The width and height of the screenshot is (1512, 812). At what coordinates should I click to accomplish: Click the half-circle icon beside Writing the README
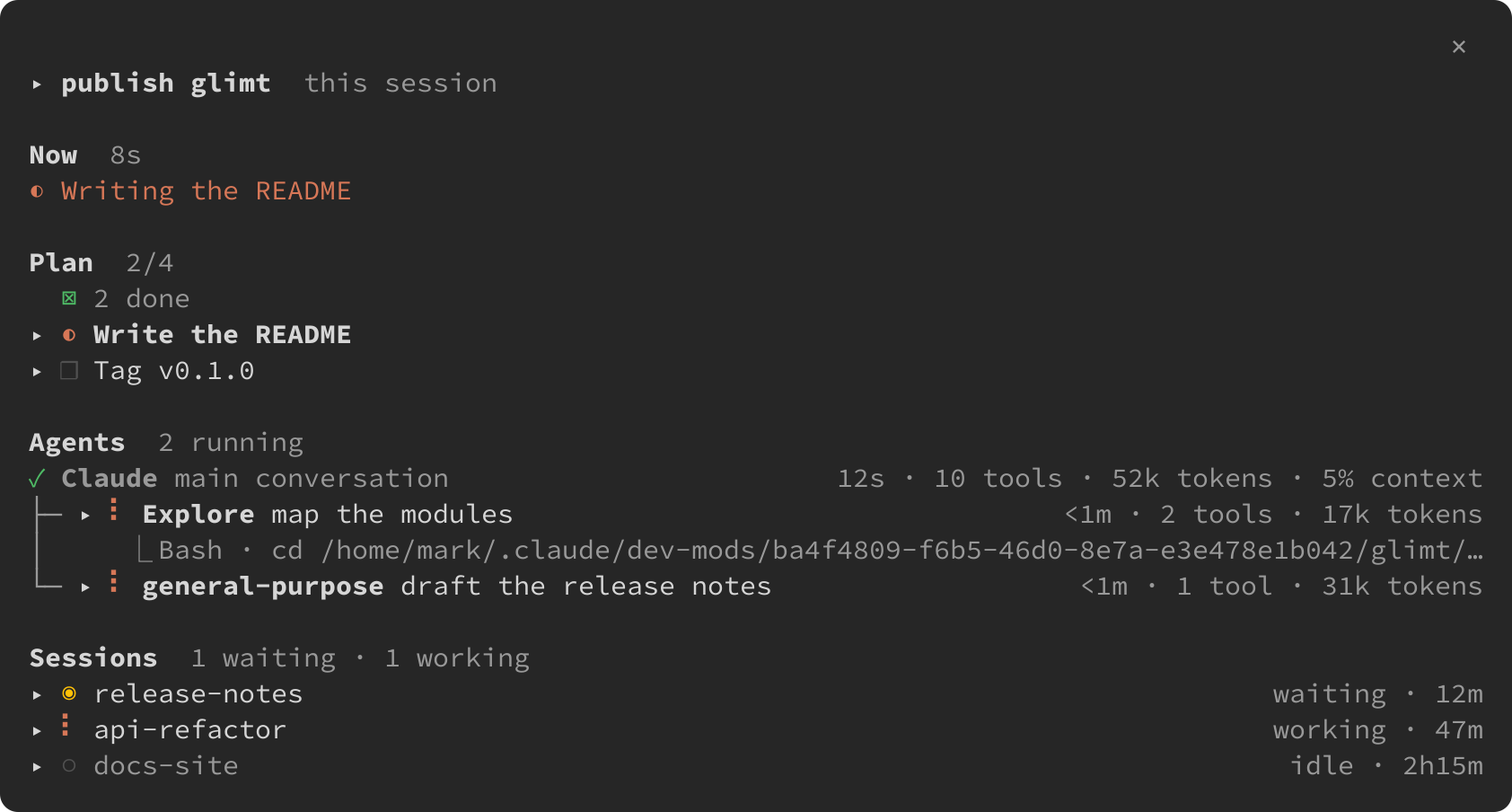pos(37,191)
